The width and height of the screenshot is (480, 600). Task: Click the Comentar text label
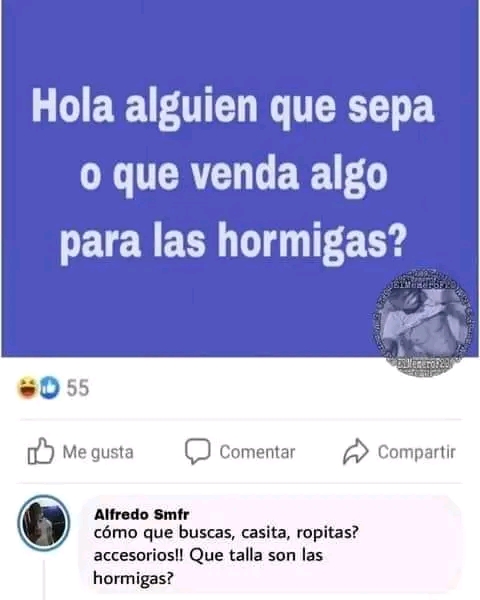click(x=257, y=452)
